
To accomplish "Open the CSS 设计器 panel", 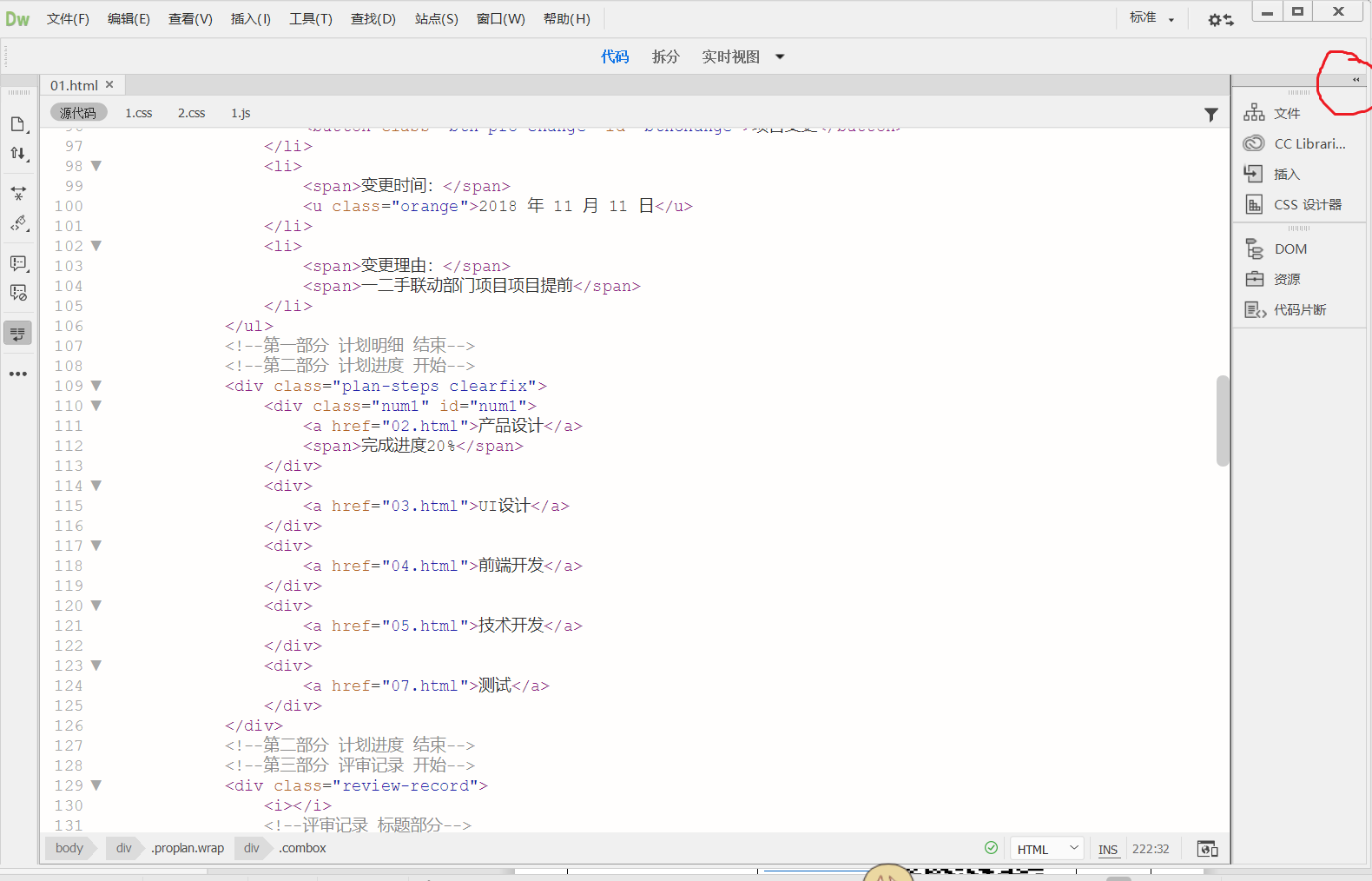I will [x=1293, y=204].
